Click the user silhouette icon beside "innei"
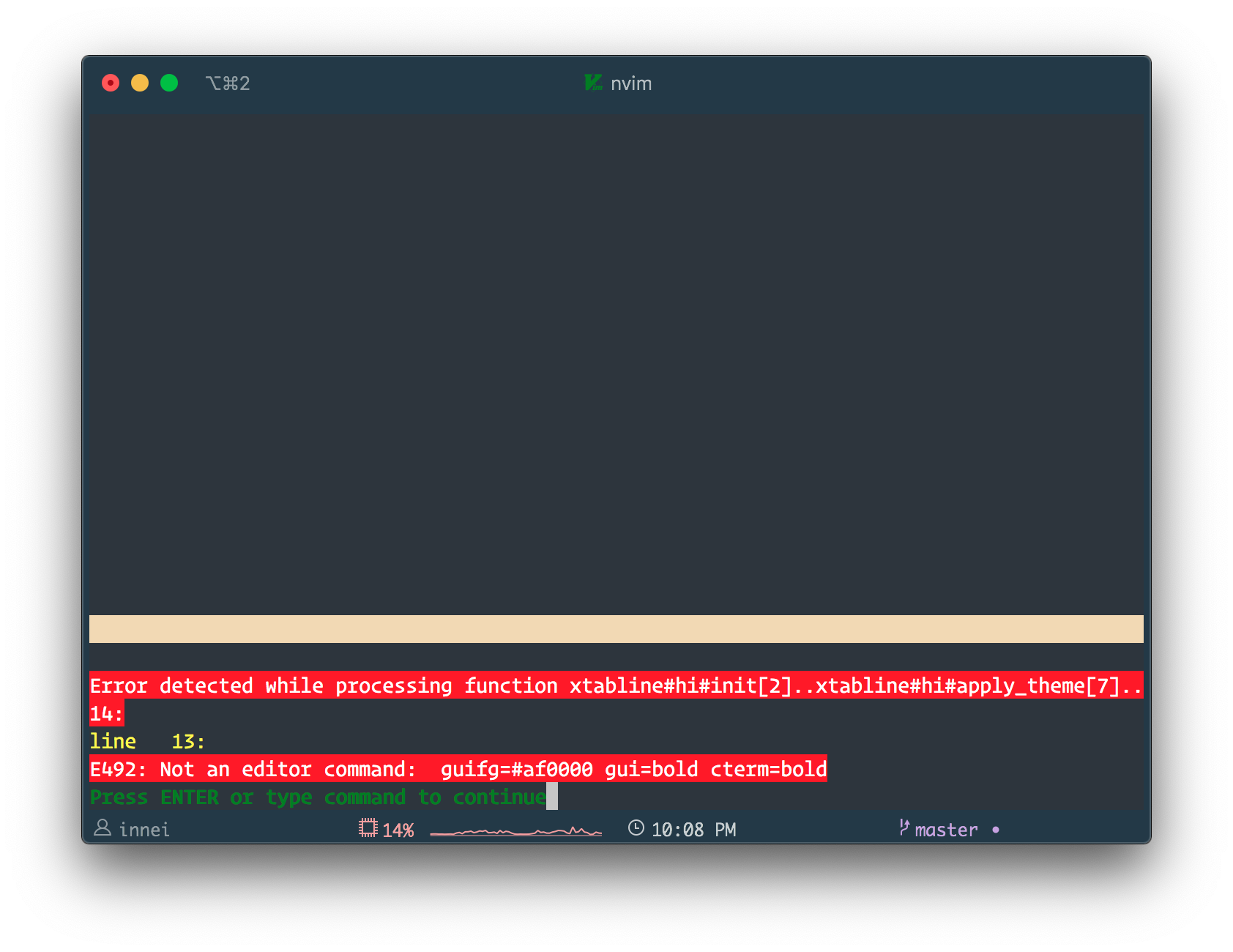1233x952 pixels. (x=103, y=829)
